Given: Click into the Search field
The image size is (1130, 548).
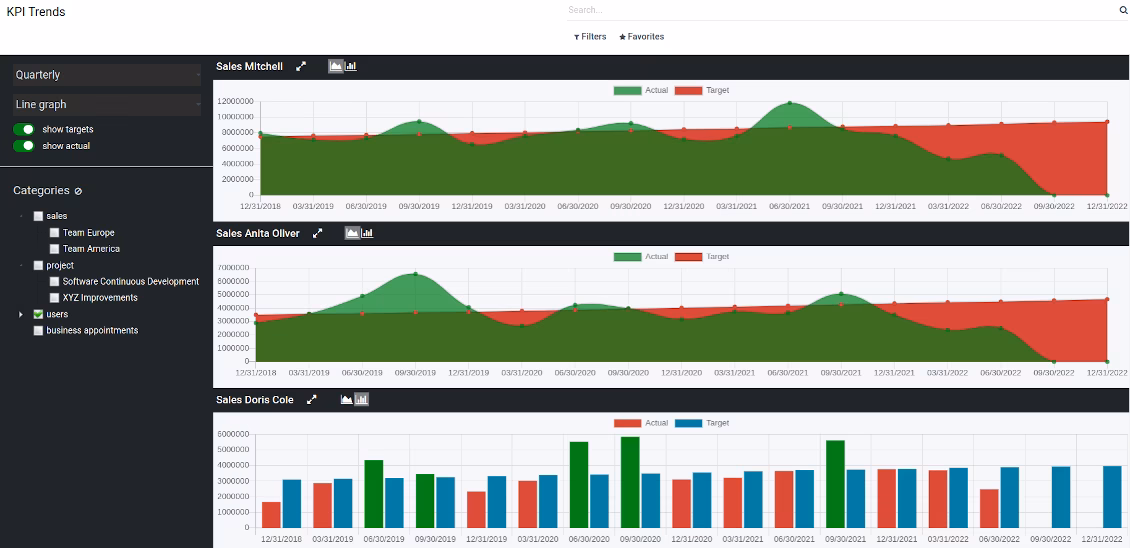Looking at the screenshot, I should tap(840, 10).
